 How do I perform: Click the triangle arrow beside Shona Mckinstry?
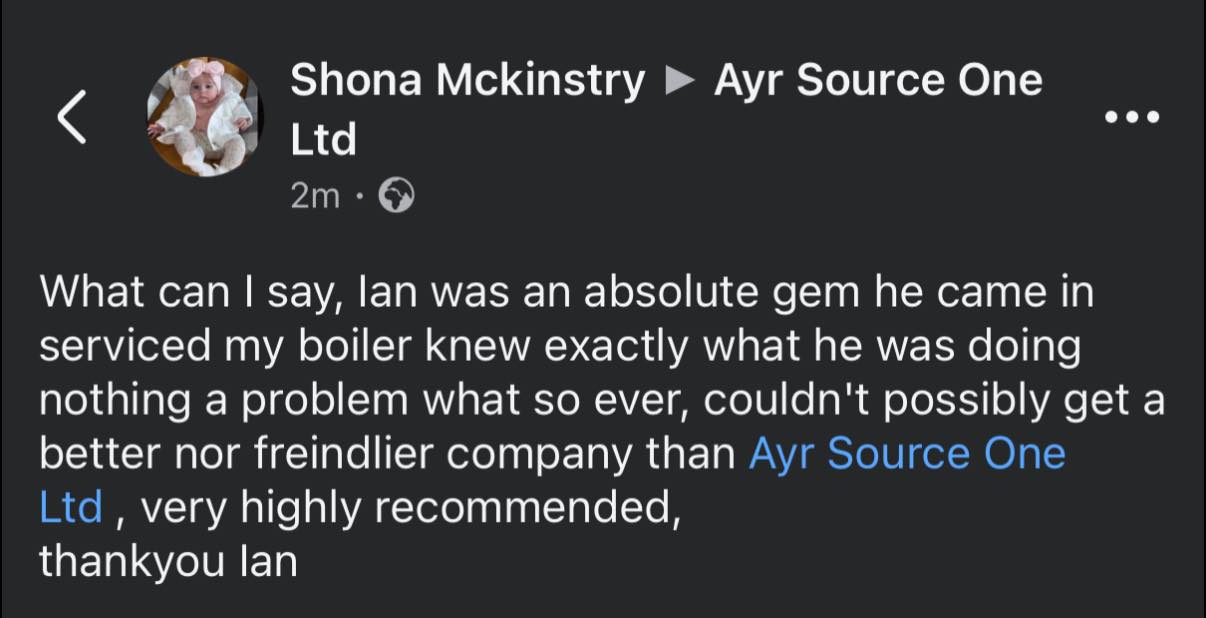pos(680,81)
